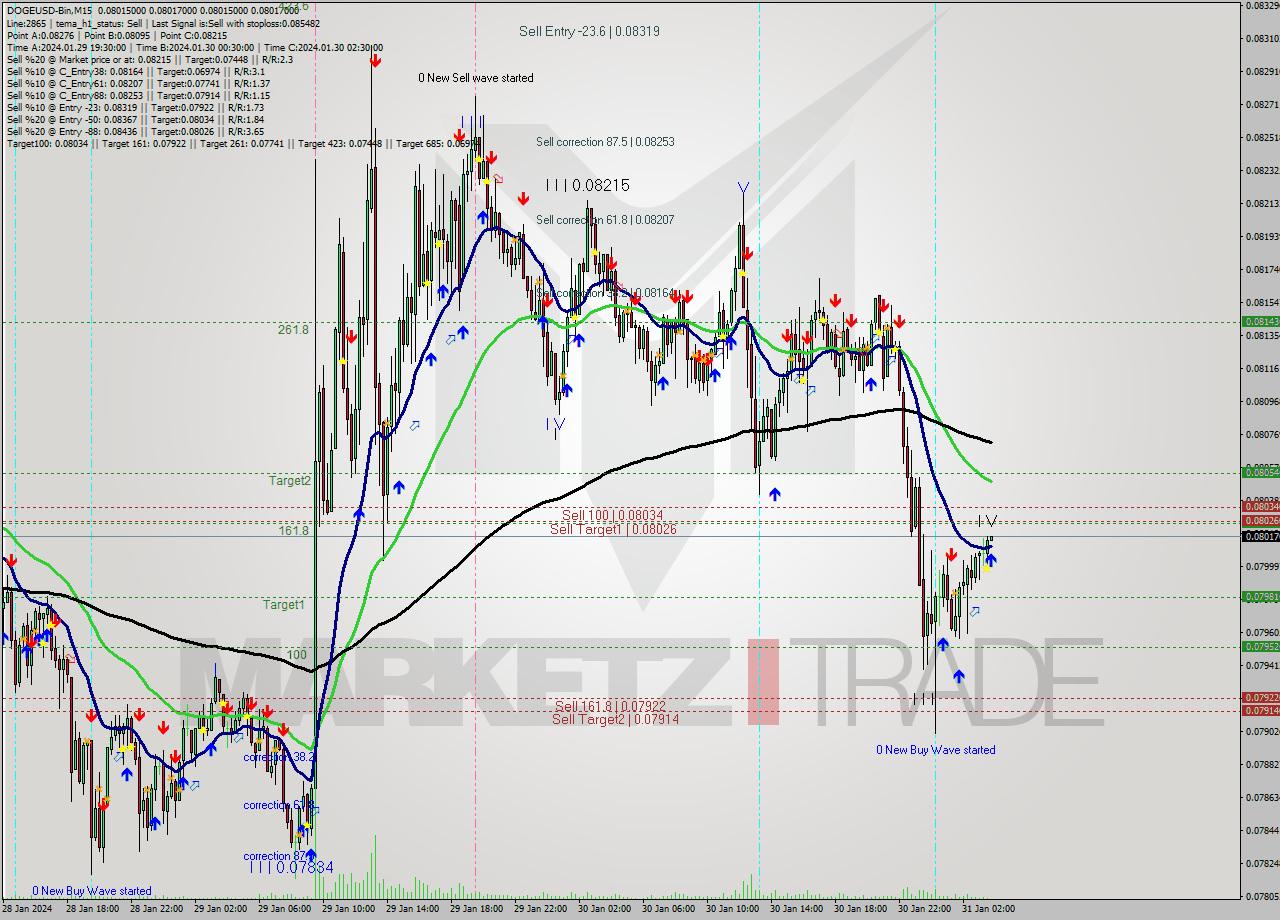Click the 0.07805 price on the scale
The width and height of the screenshot is (1280, 920).
point(1262,896)
